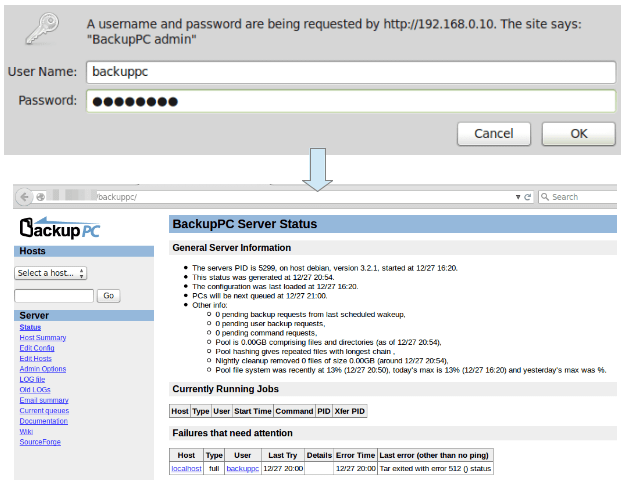Click the BackupPC logo
The image size is (635, 486).
[60, 228]
